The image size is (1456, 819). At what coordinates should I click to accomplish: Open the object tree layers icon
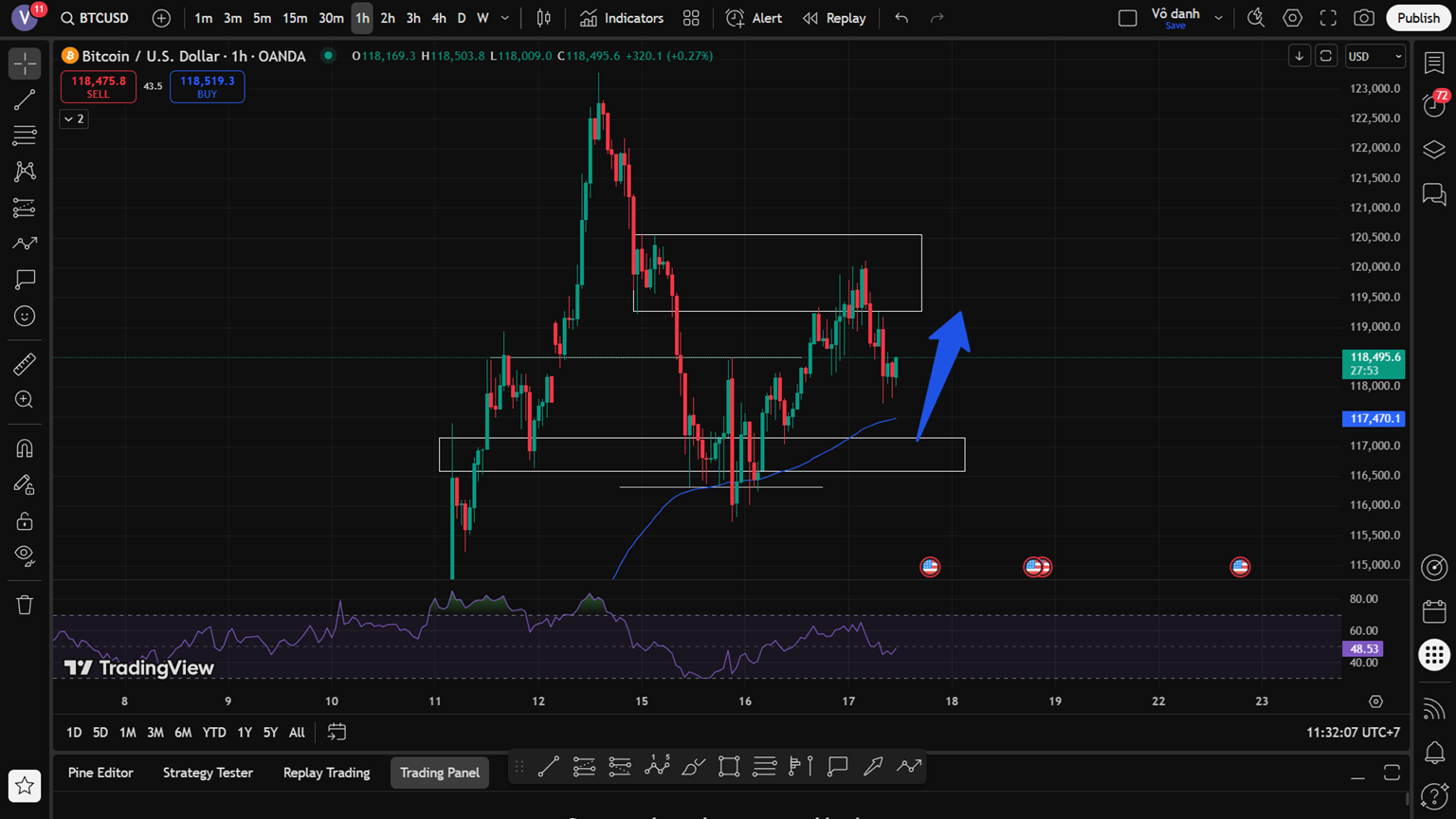pyautogui.click(x=1434, y=150)
